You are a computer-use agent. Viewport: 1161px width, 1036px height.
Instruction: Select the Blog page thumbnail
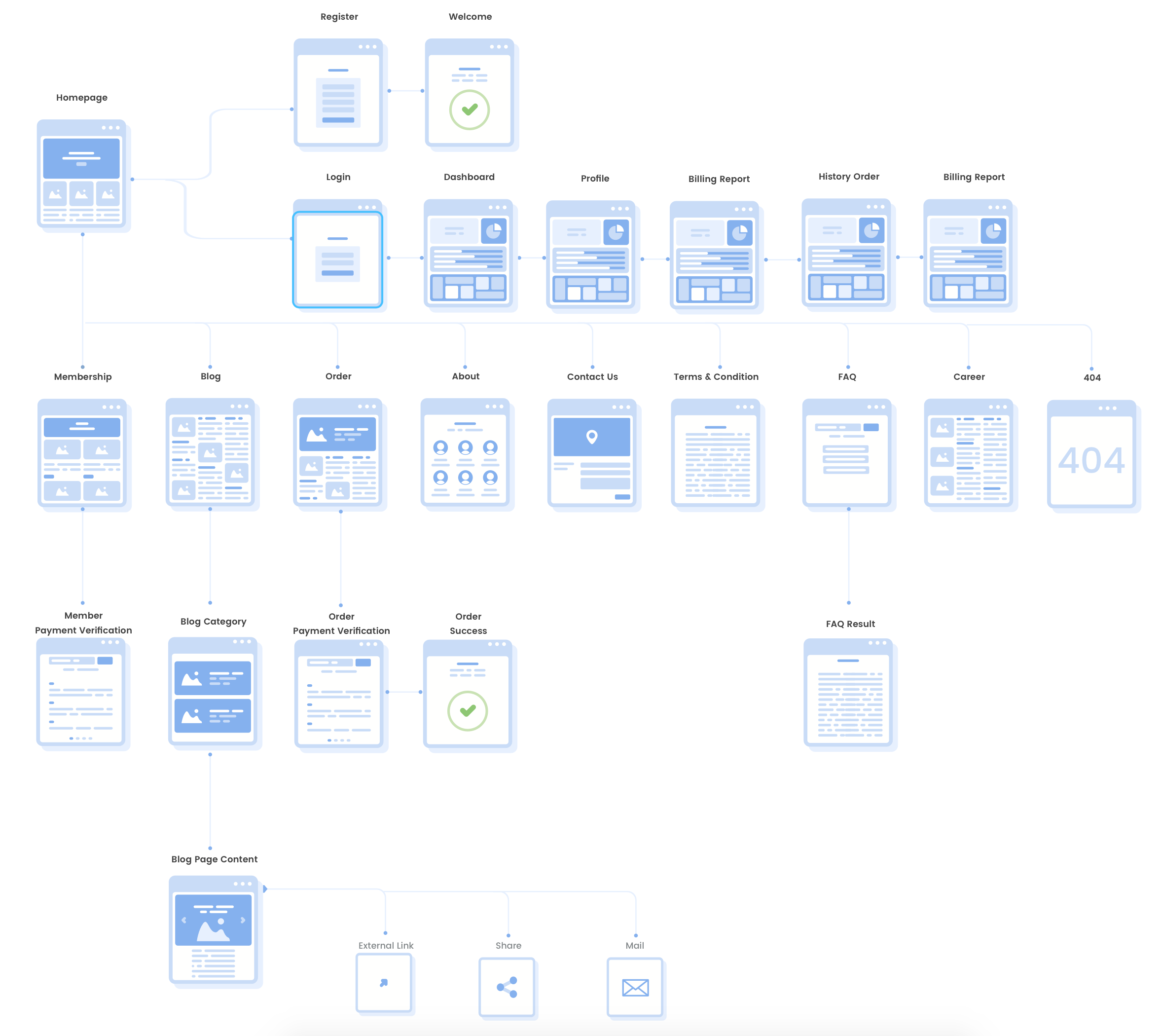(210, 452)
